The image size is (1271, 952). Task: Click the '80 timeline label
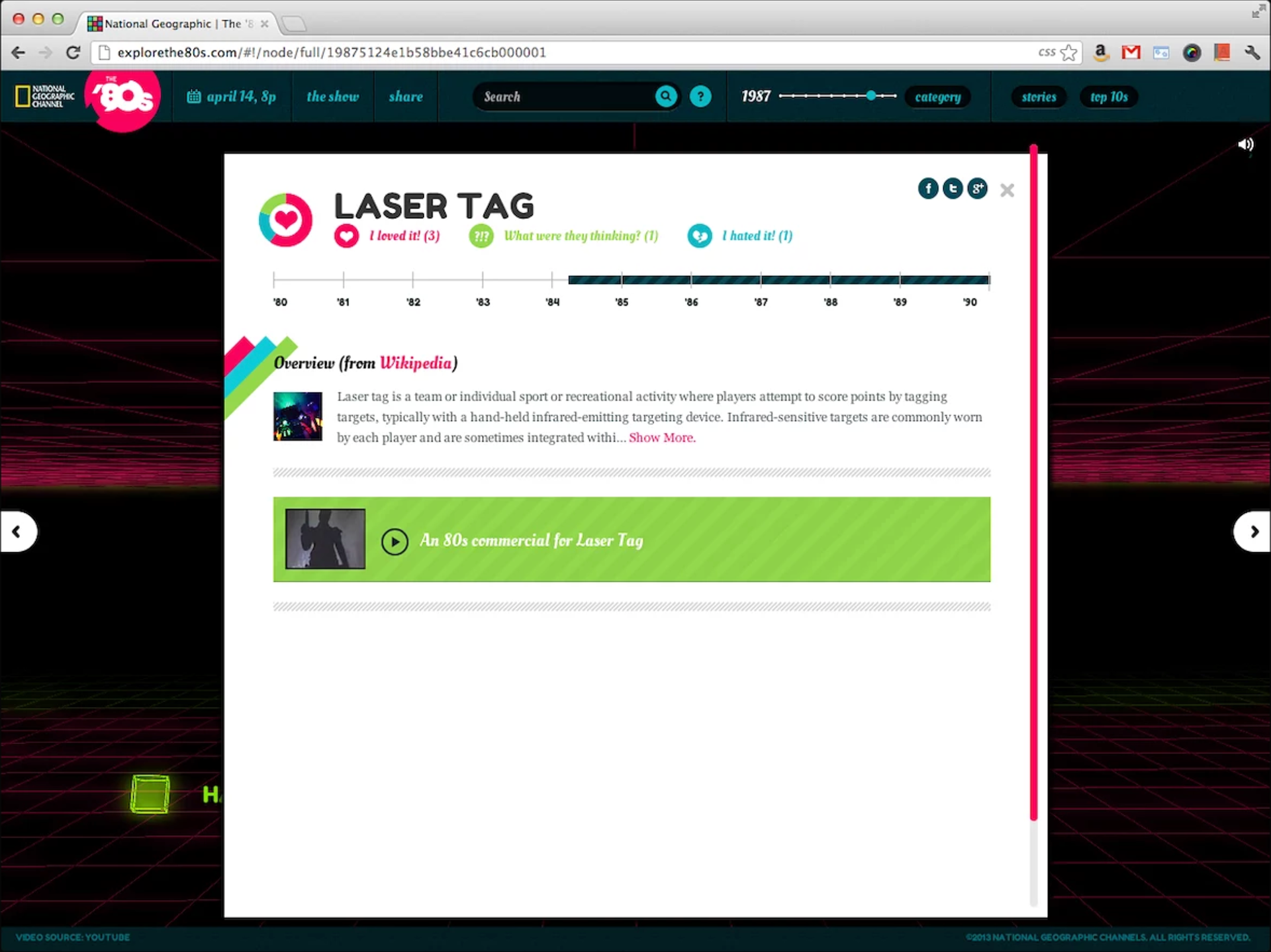tap(280, 302)
